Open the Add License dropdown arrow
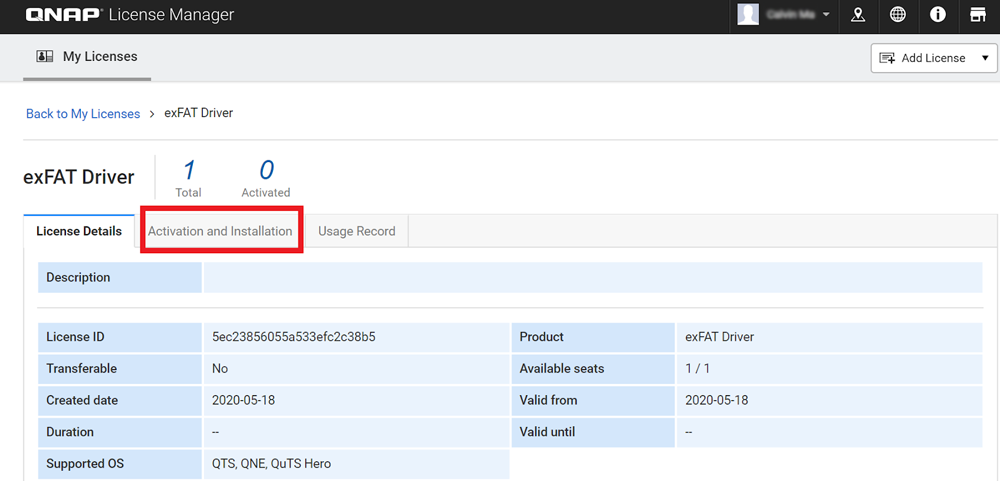 [984, 58]
